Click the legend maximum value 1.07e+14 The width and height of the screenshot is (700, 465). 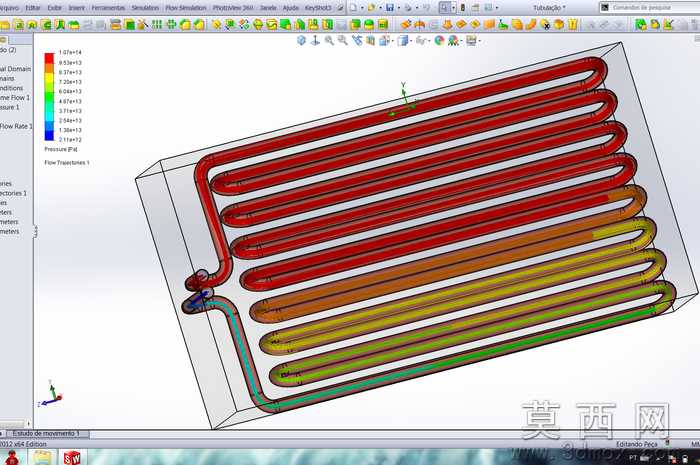point(70,52)
